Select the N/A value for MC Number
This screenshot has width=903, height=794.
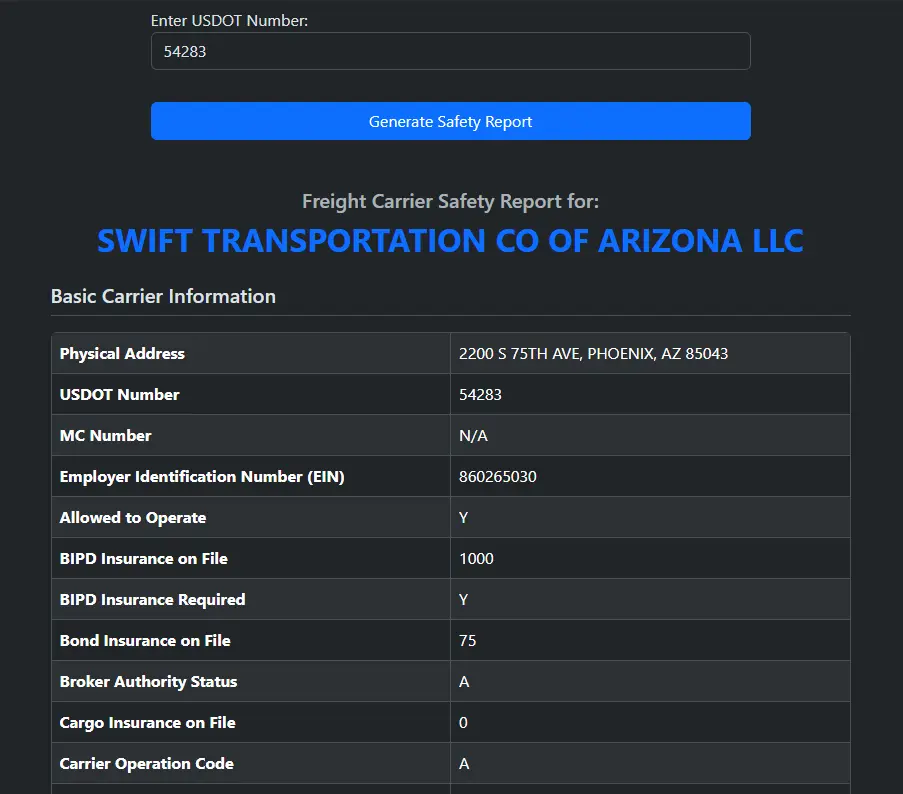click(x=470, y=435)
